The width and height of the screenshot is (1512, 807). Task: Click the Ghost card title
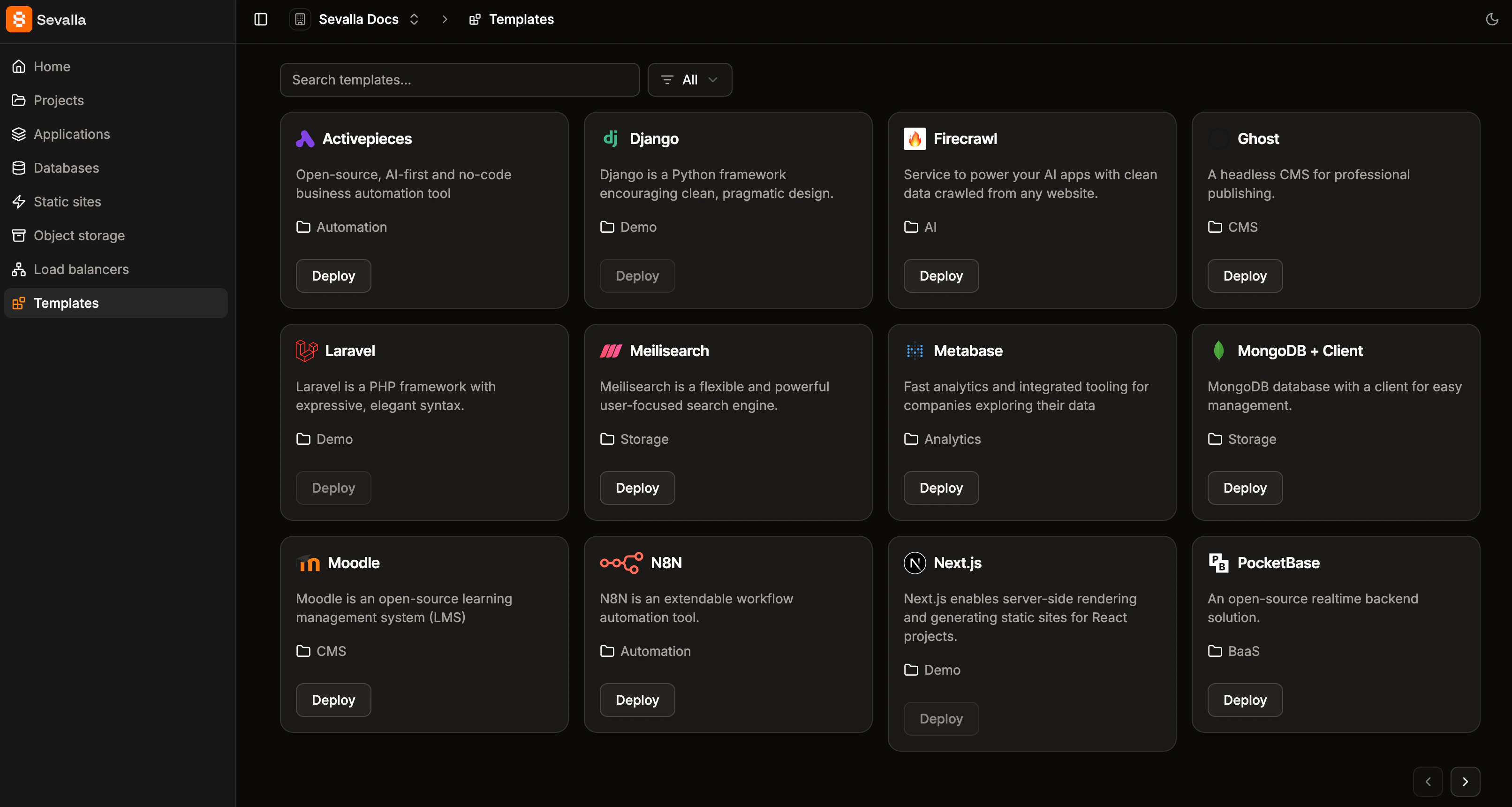pyautogui.click(x=1258, y=138)
